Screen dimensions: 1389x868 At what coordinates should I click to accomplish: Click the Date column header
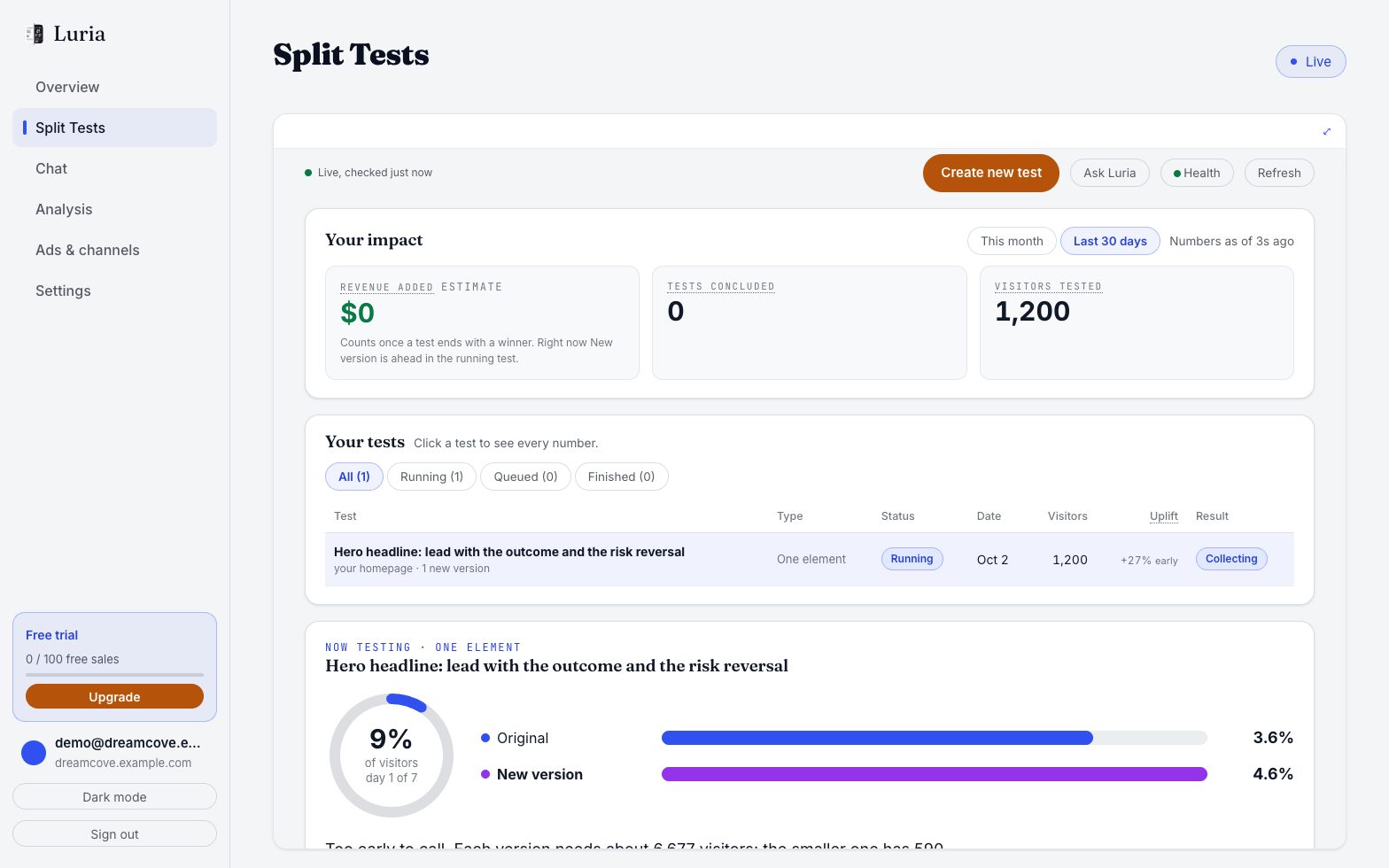989,516
